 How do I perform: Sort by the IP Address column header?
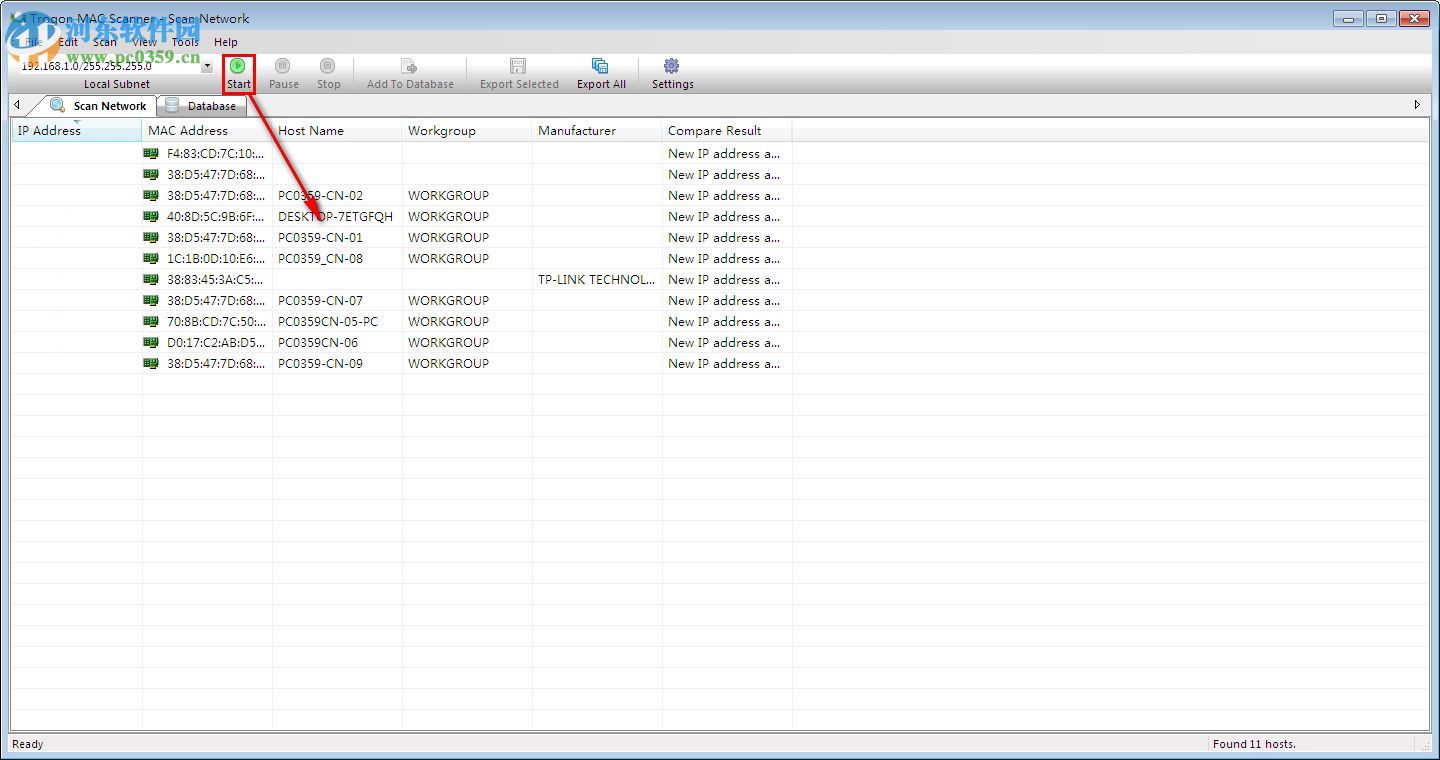pyautogui.click(x=77, y=131)
